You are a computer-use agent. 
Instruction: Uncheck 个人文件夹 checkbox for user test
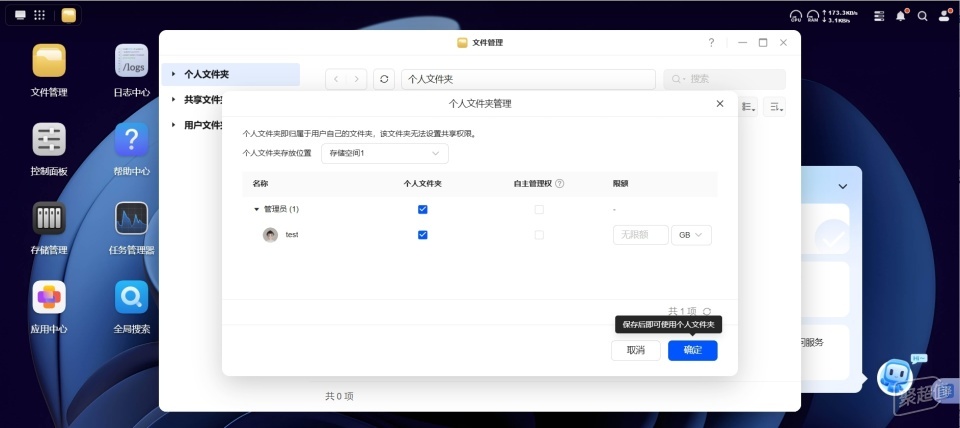coord(422,235)
